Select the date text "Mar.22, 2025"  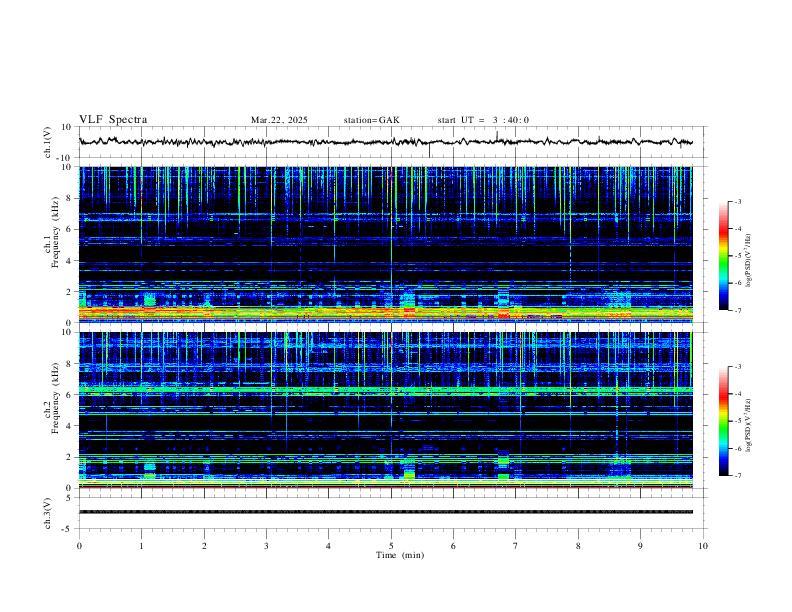pyautogui.click(x=279, y=120)
